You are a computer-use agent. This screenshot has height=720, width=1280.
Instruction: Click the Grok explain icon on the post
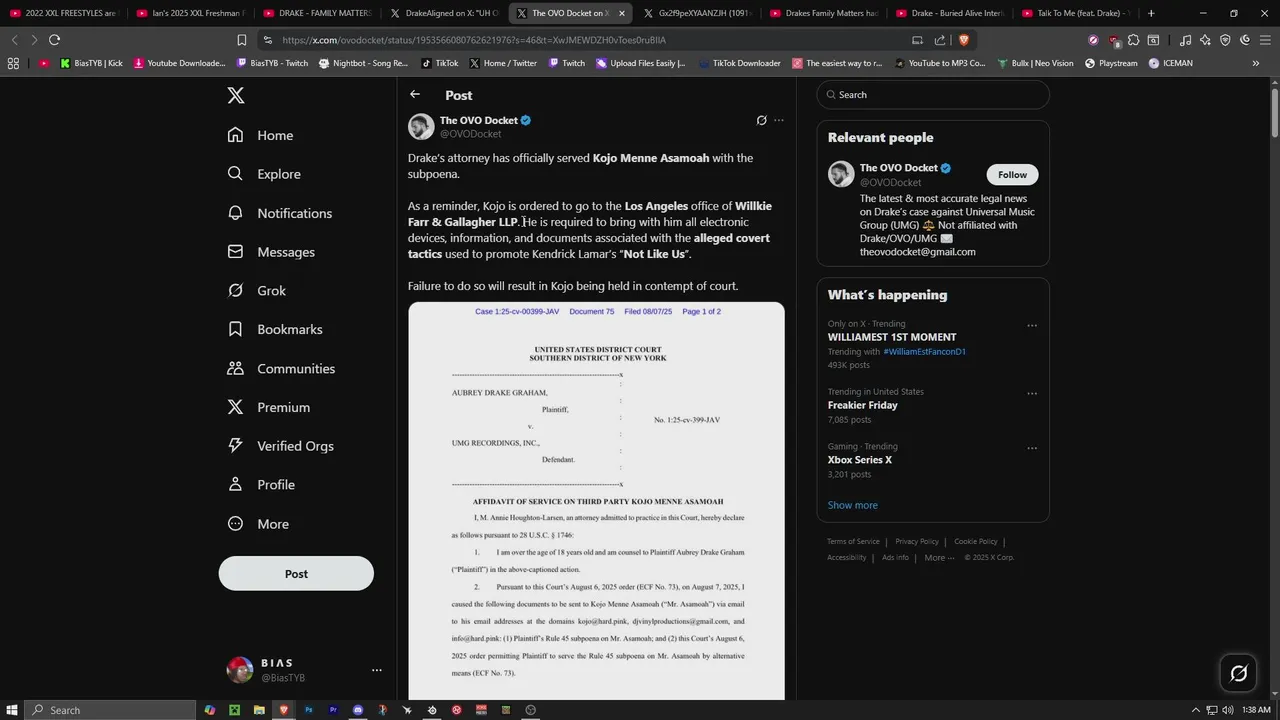761,120
